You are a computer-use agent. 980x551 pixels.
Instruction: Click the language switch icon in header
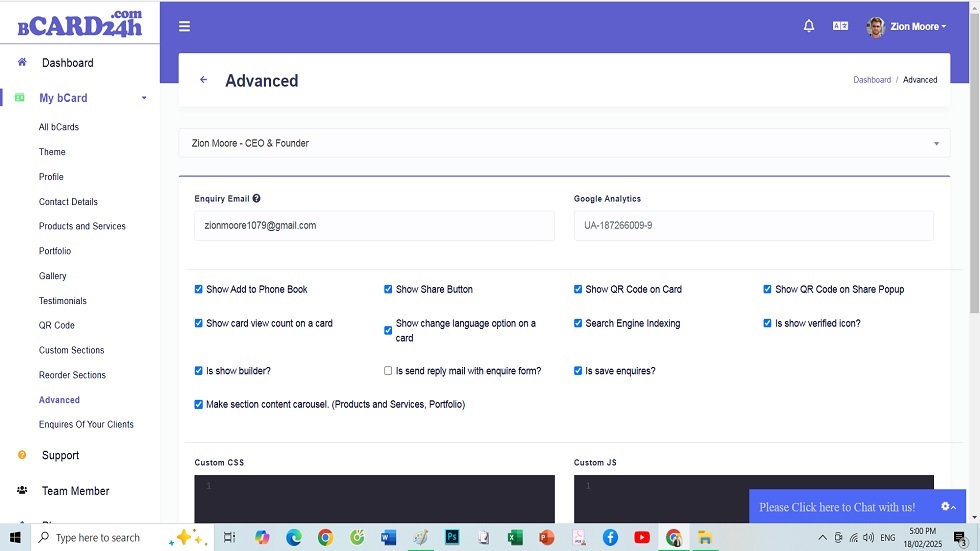point(840,27)
